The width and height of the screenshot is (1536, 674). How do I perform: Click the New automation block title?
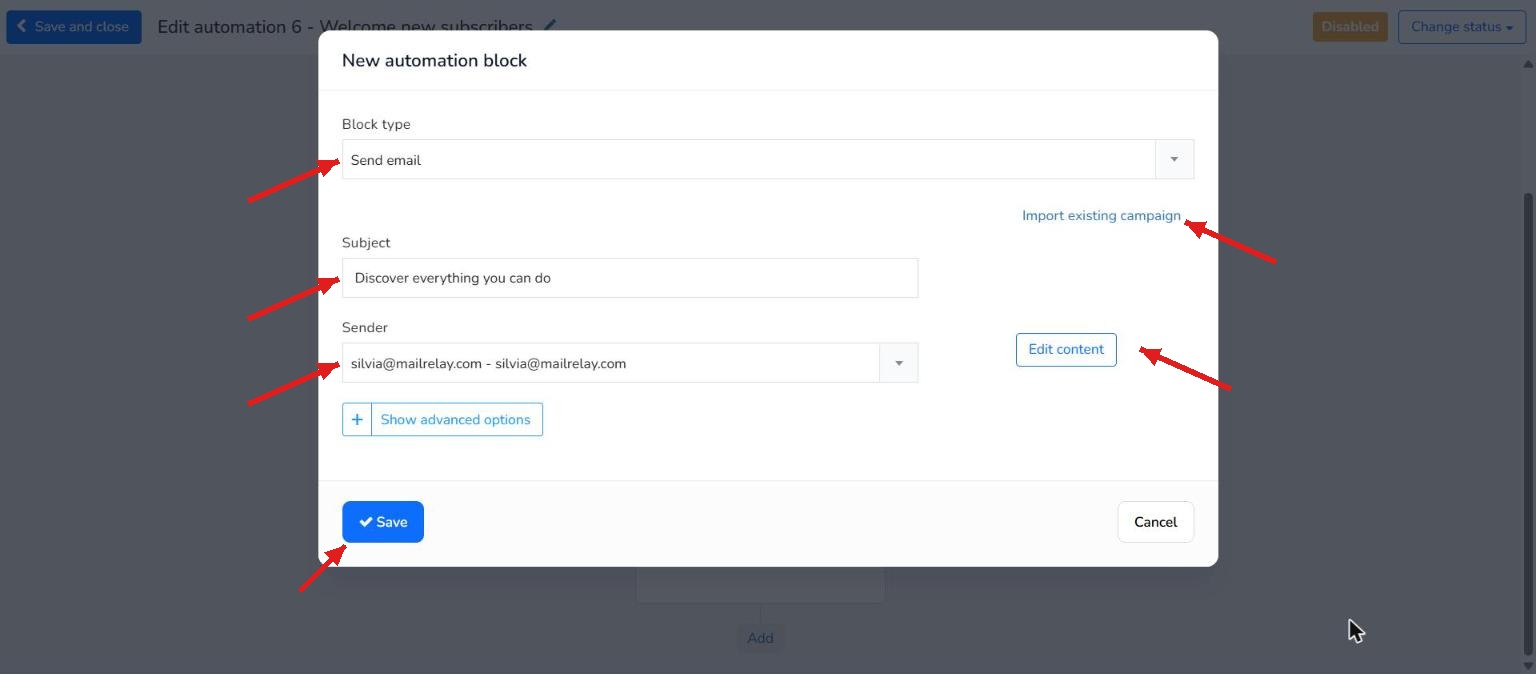coord(434,60)
